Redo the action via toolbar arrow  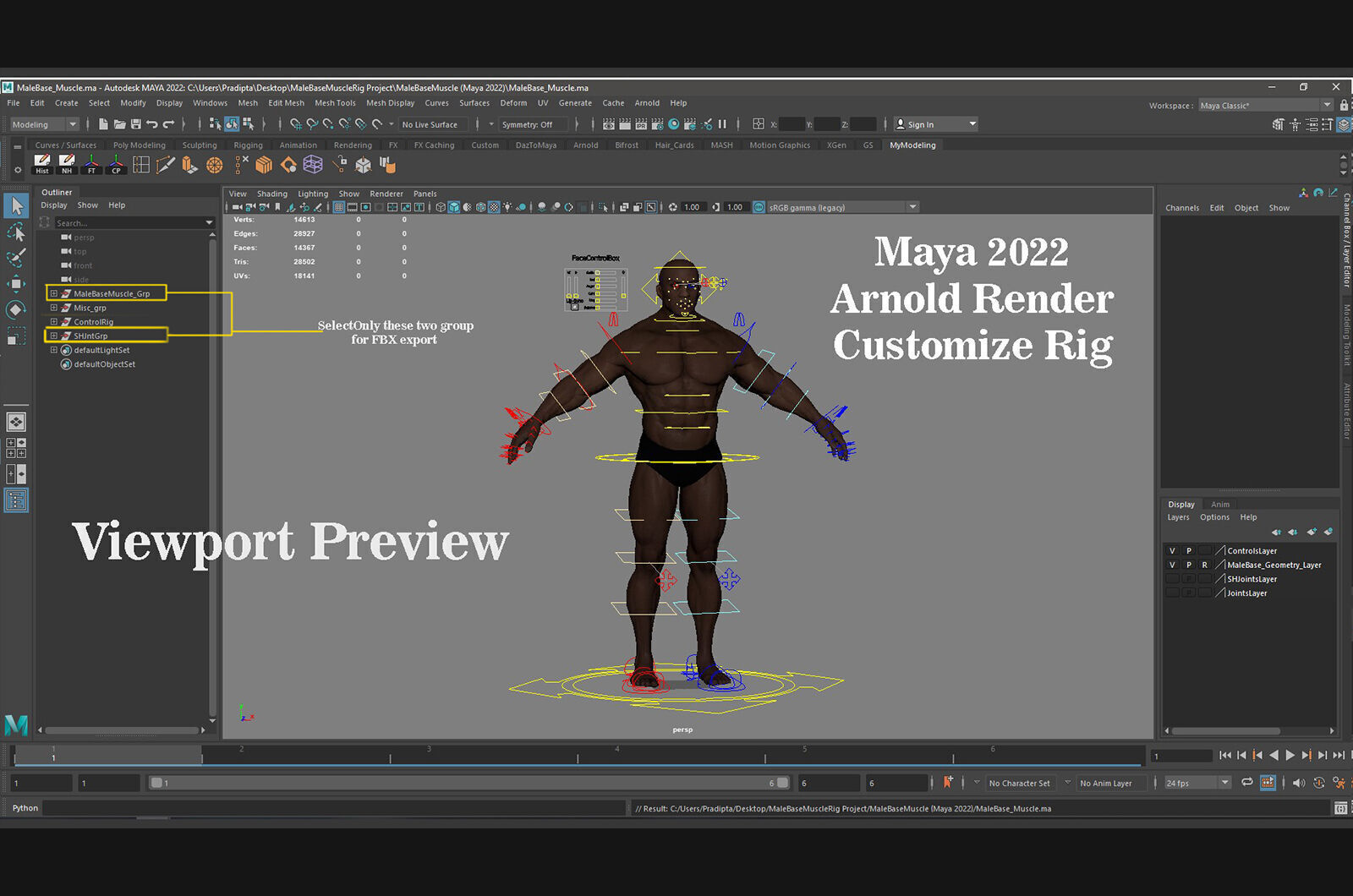tap(169, 124)
